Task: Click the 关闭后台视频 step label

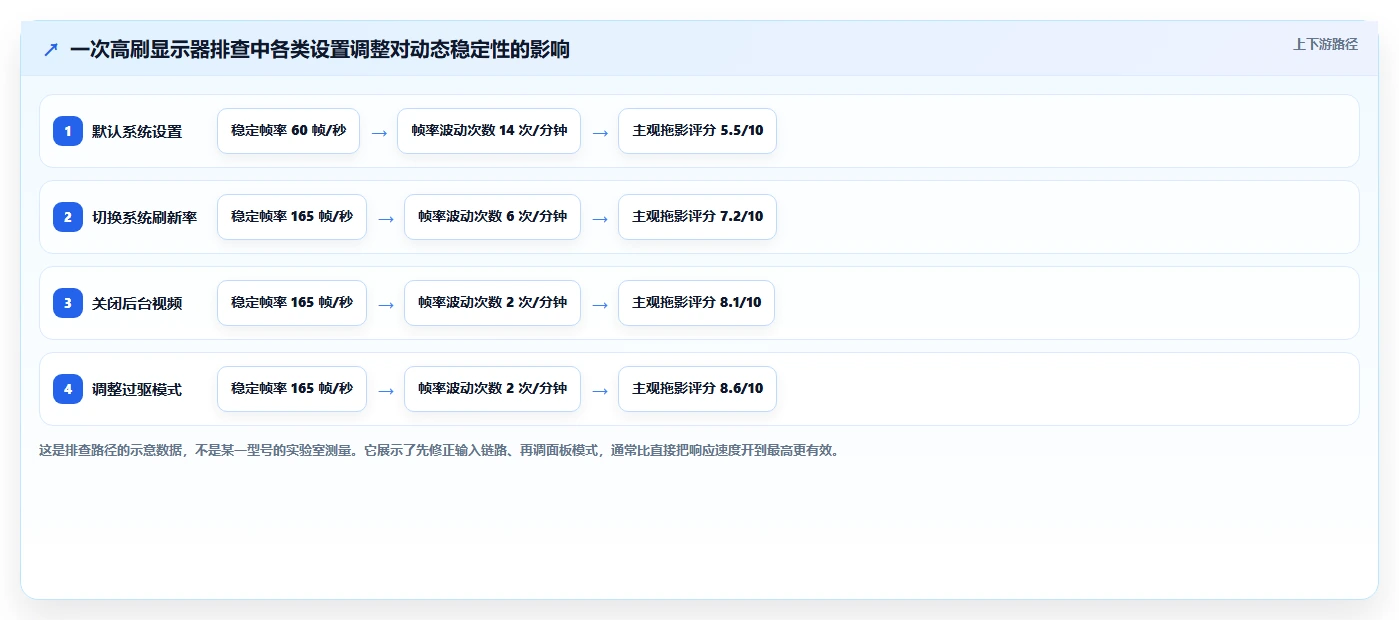Action: [137, 303]
